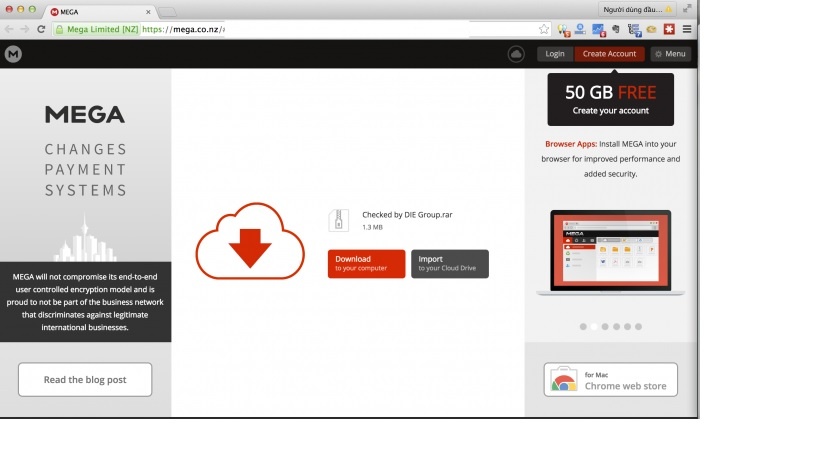This screenshot has height=460, width=819.
Task: Click the 50 GB FREE create account banner
Action: pyautogui.click(x=611, y=99)
